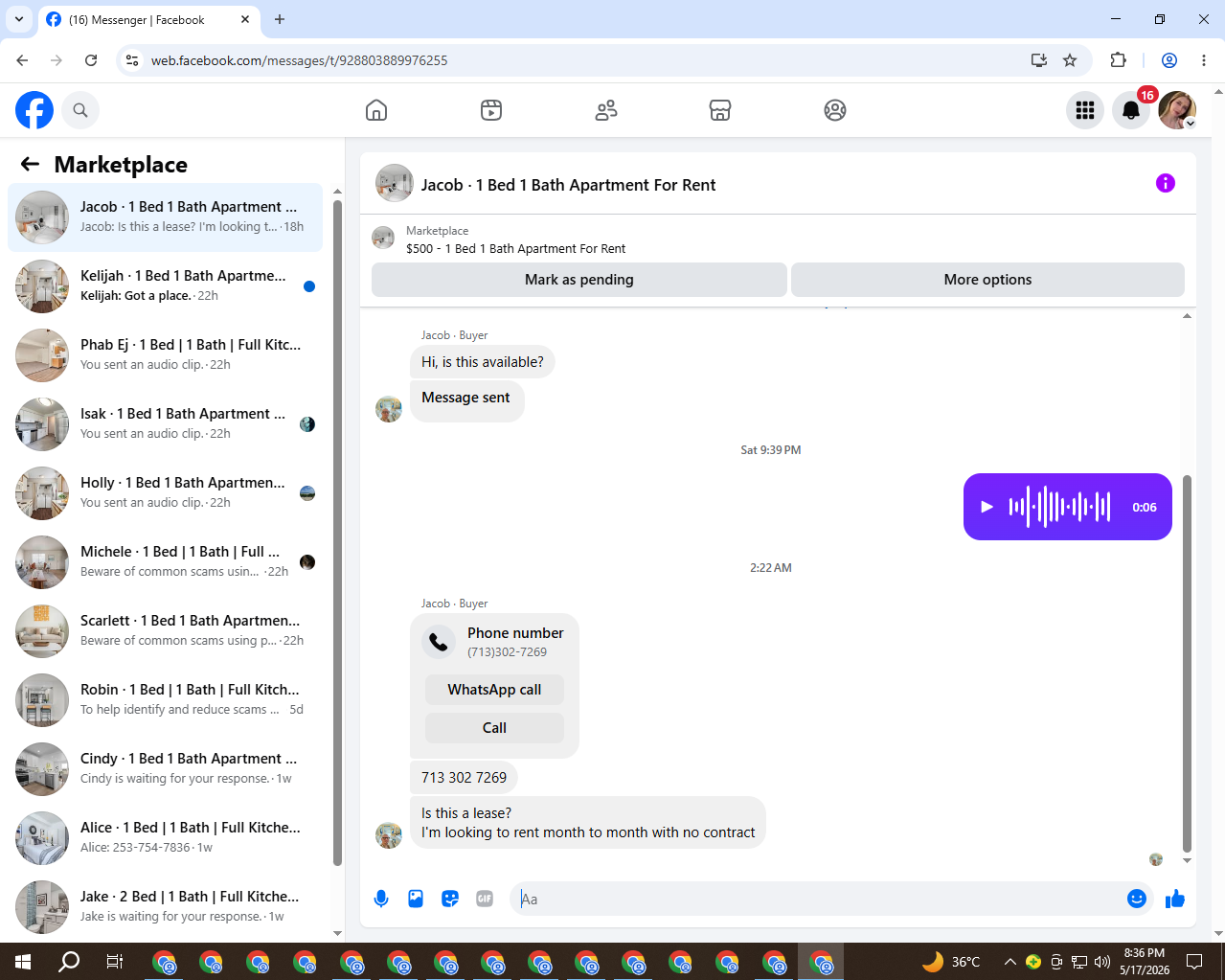The width and height of the screenshot is (1225, 980).
Task: Click the browser reload button
Action: (91, 60)
